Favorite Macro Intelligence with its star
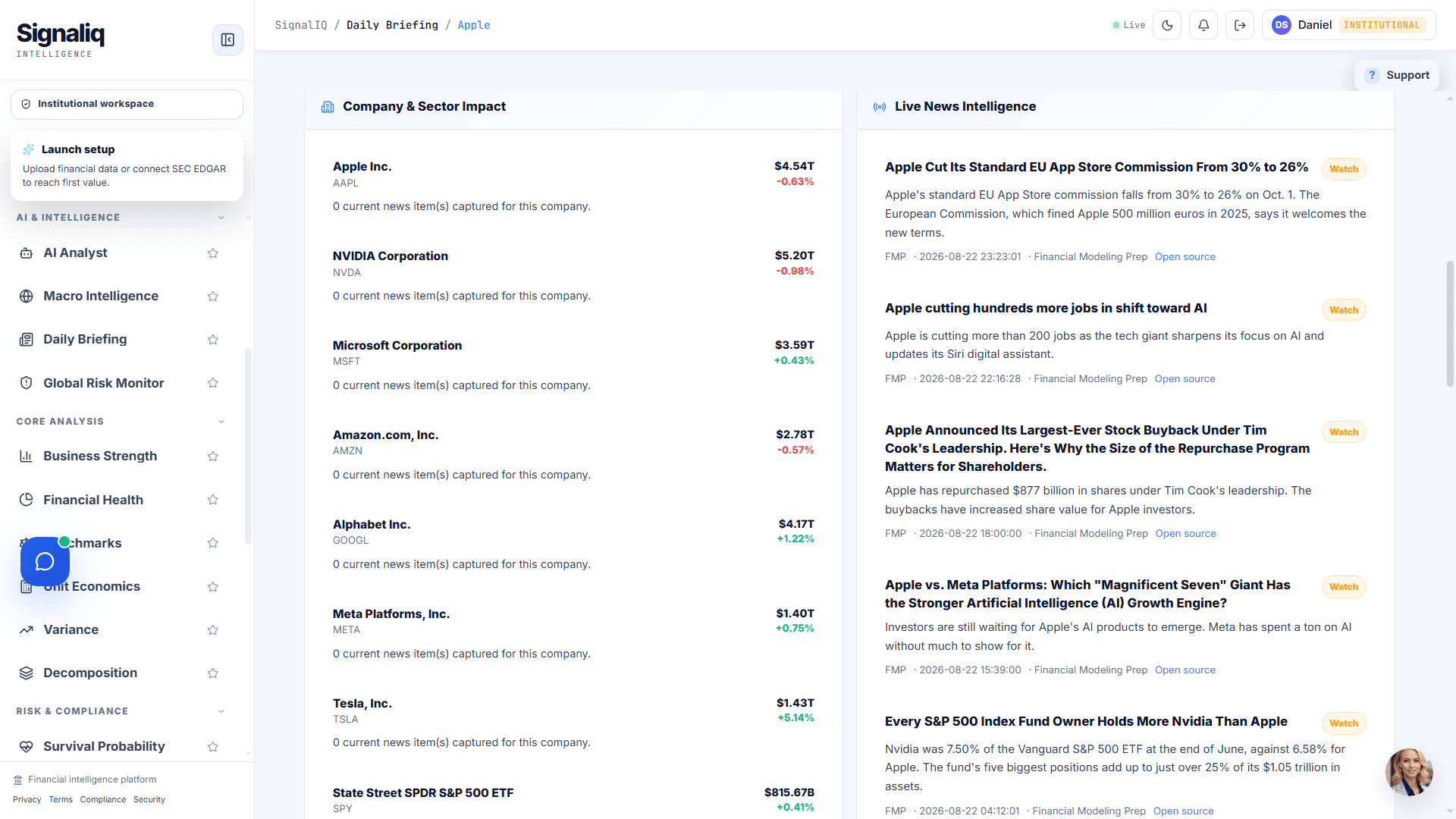Screen dimensions: 1456x819 213,297
